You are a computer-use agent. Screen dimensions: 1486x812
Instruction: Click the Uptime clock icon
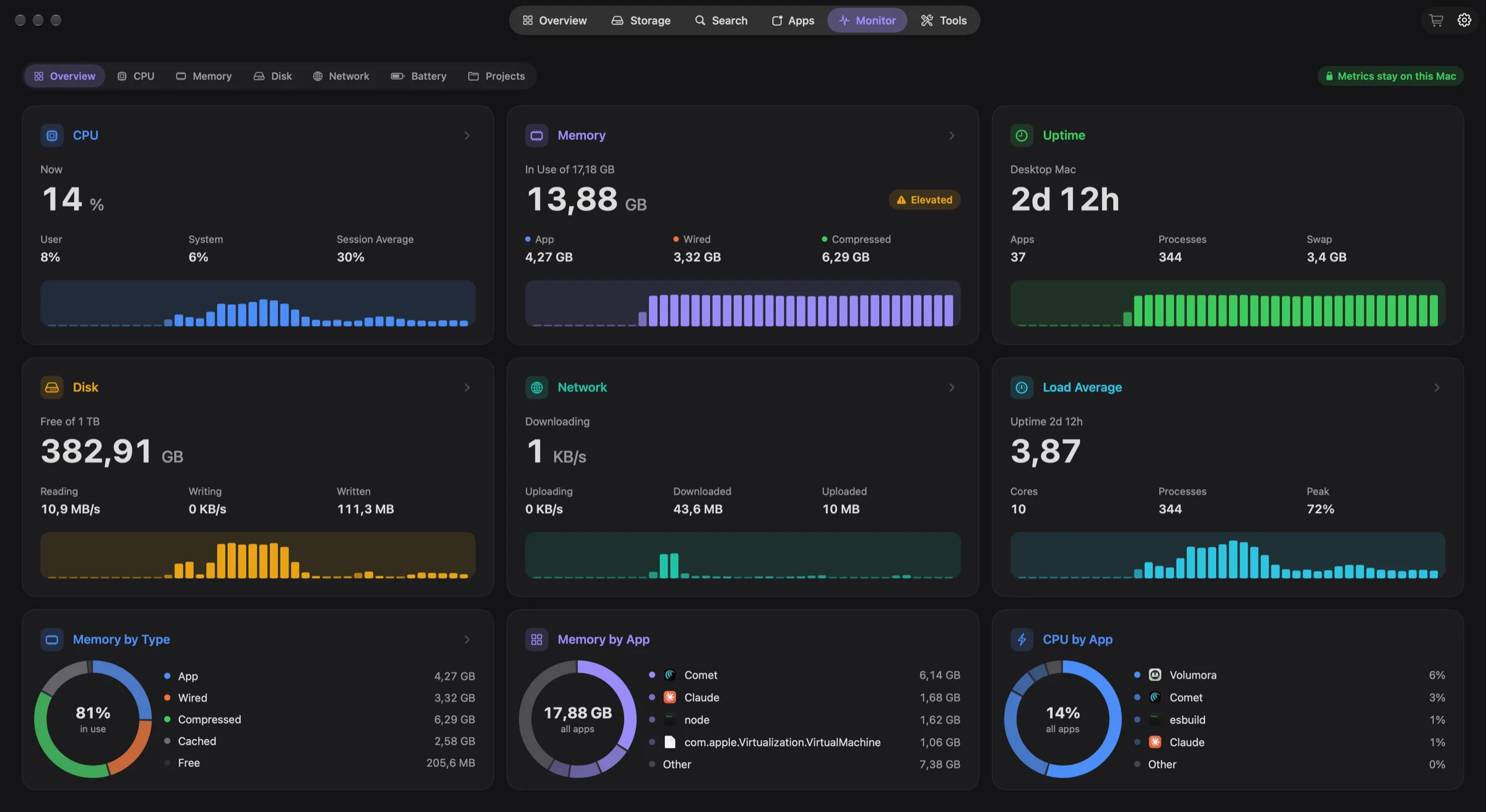1022,135
